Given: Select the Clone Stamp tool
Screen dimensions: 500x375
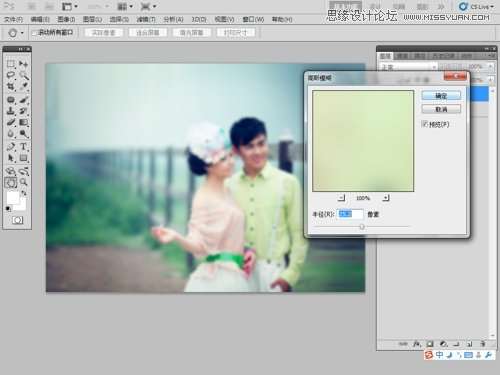Looking at the screenshot, I should click(11, 111).
